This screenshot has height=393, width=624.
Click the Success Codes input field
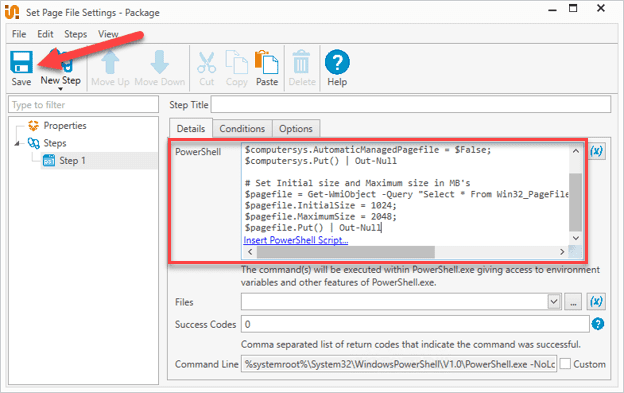click(415, 324)
